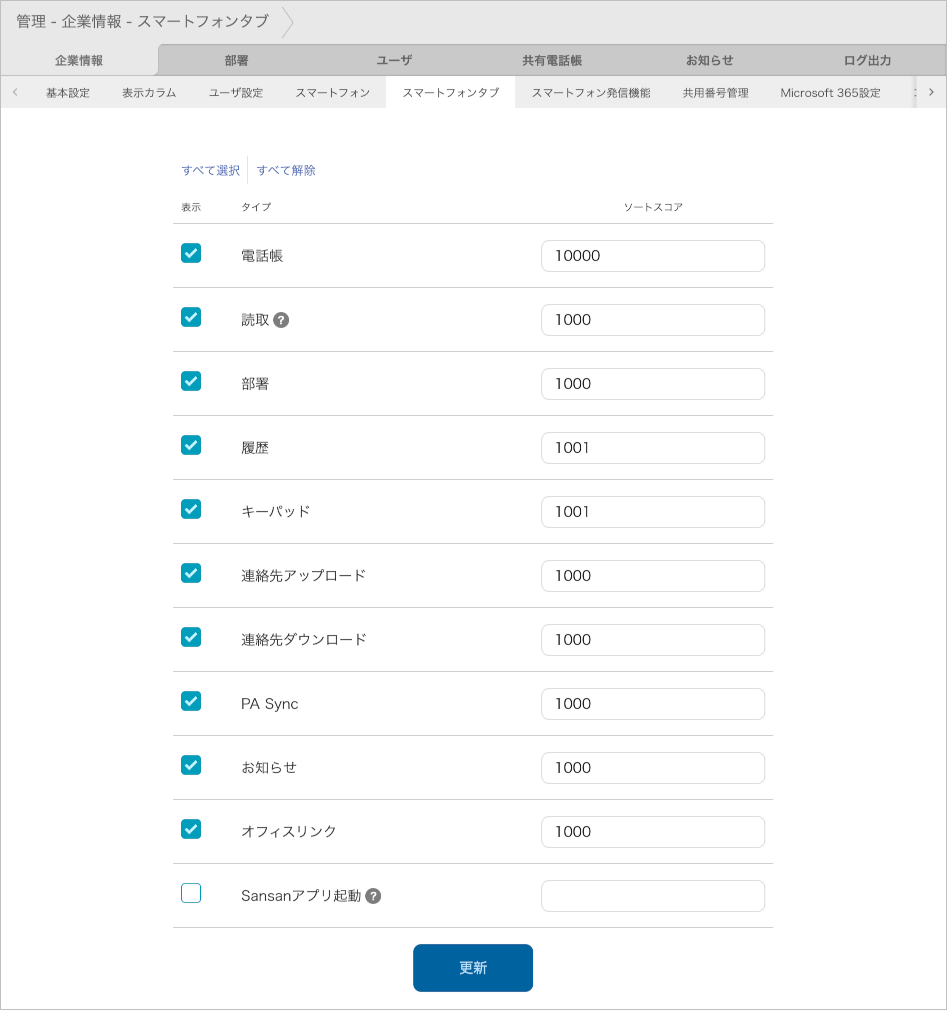Select the 表示カラム sub-tab

(x=149, y=93)
